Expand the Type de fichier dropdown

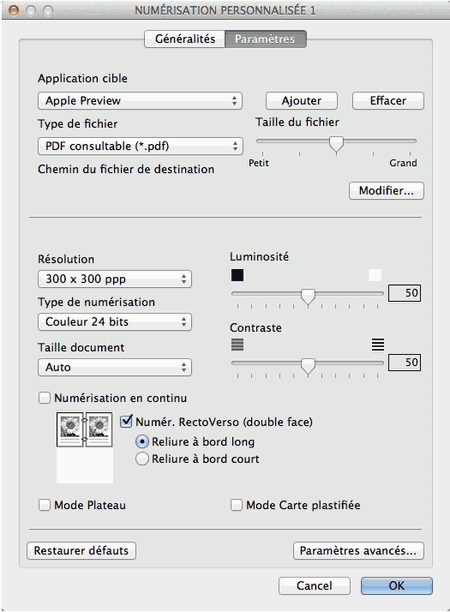click(140, 146)
